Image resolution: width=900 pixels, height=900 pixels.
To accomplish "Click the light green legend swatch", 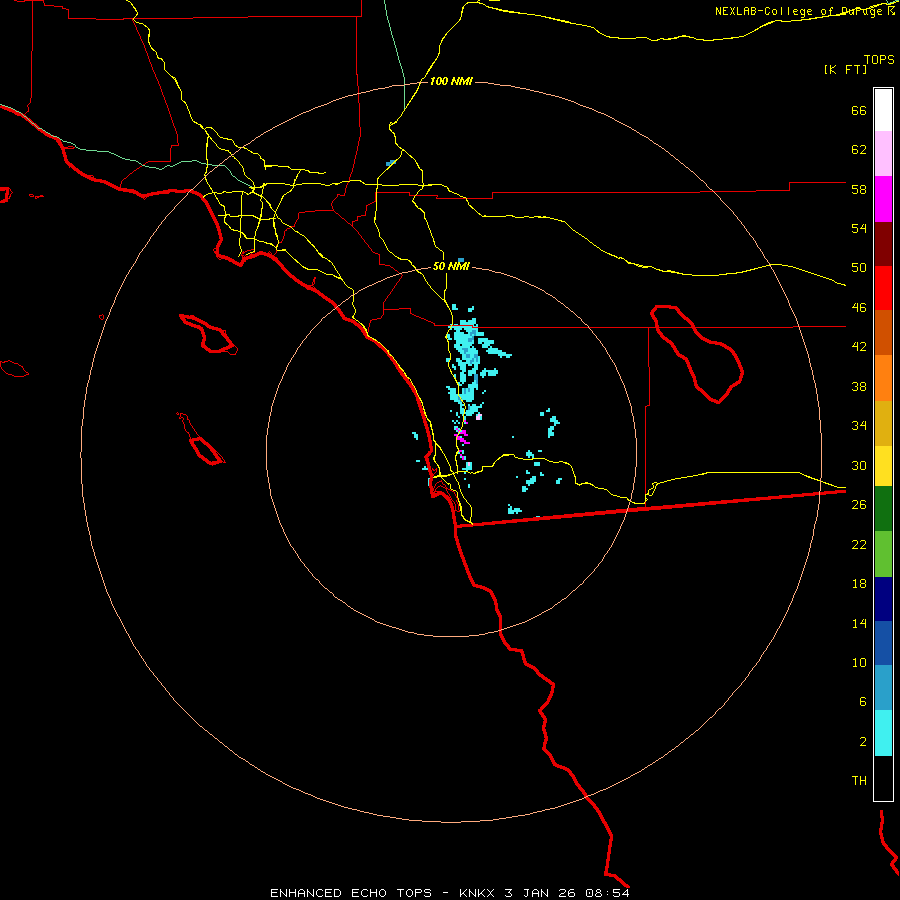I will coord(883,554).
